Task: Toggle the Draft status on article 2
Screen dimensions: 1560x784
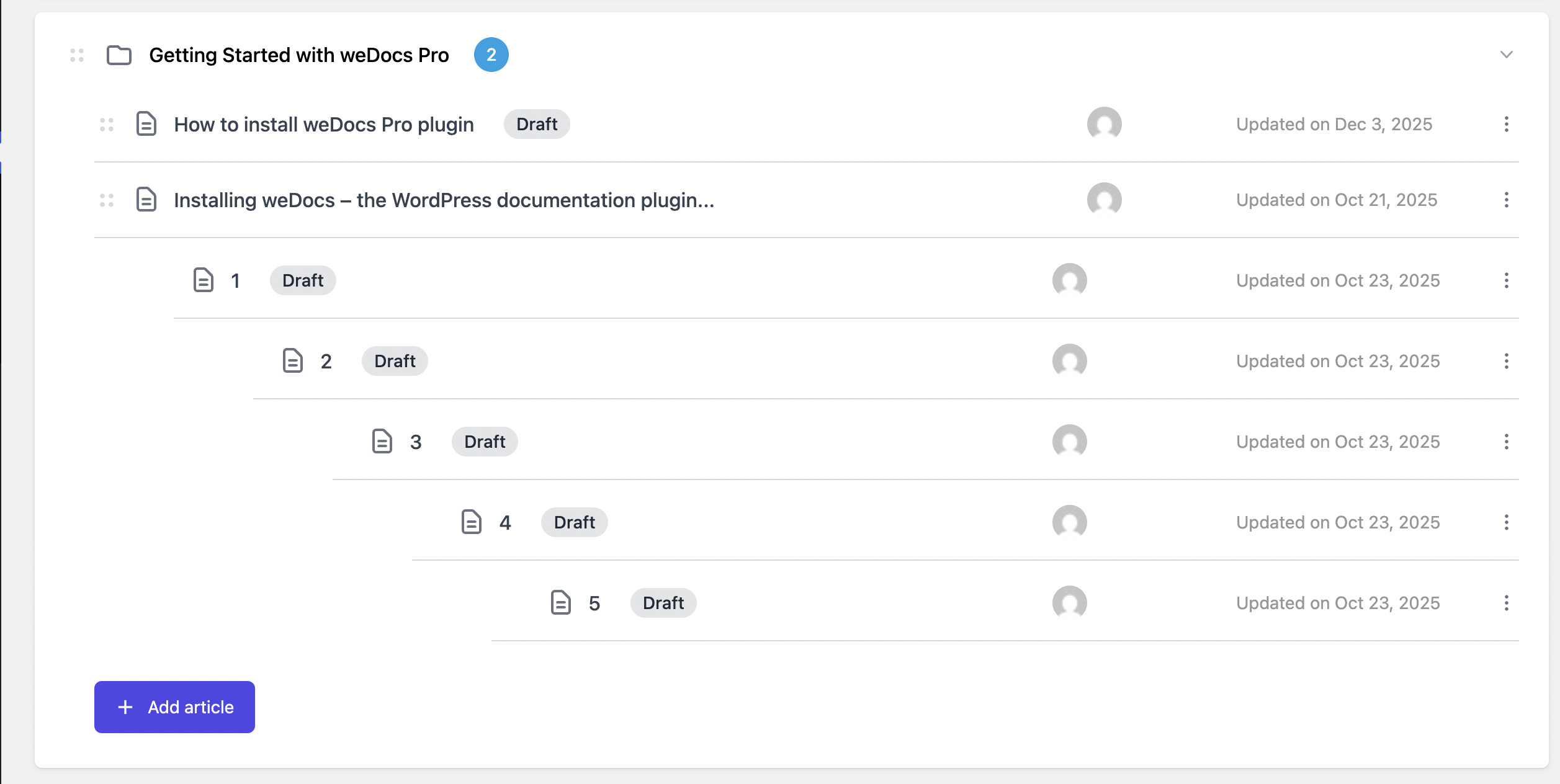Action: [x=395, y=360]
